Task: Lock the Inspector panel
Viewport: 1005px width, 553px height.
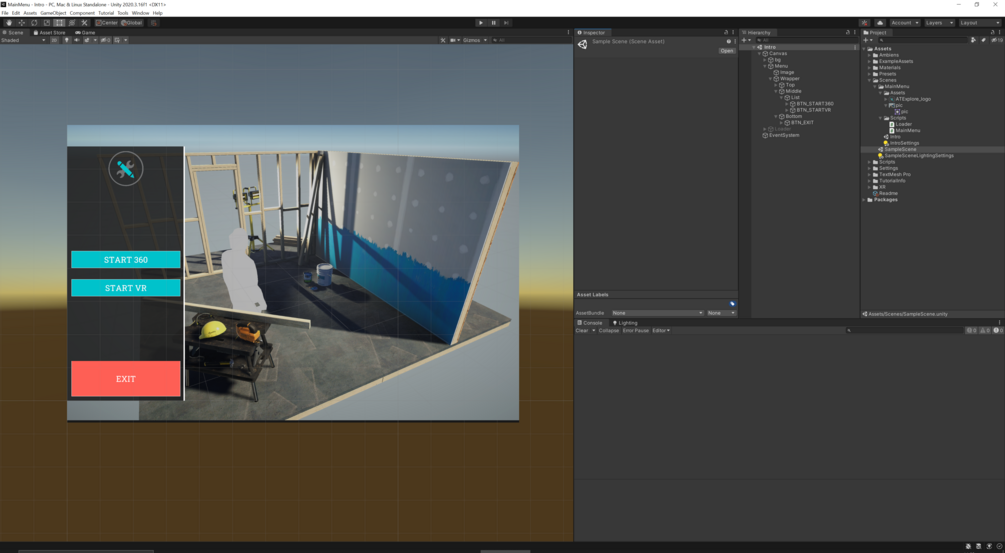Action: (726, 32)
